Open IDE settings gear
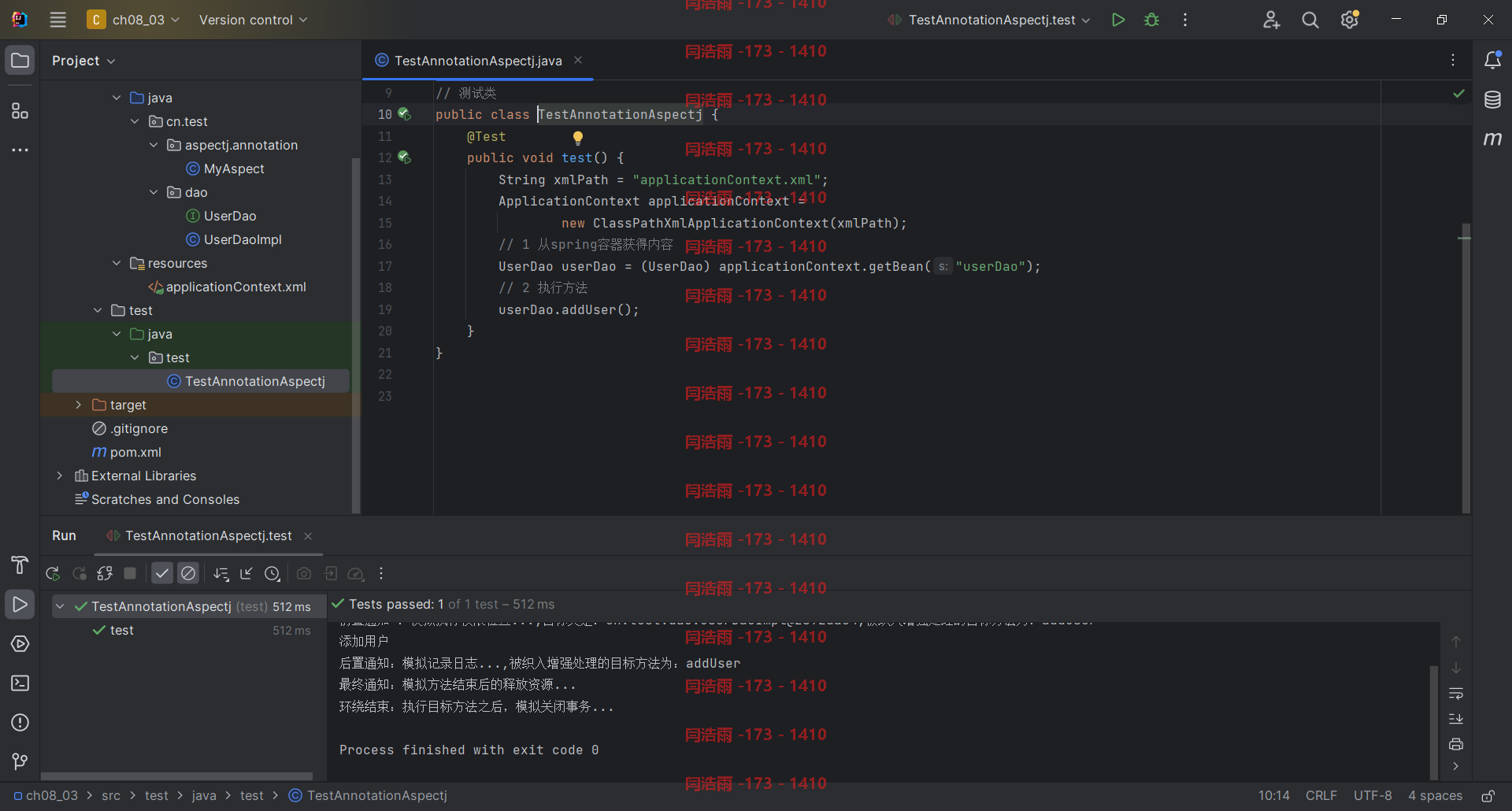The height and width of the screenshot is (811, 1512). 1349,20
